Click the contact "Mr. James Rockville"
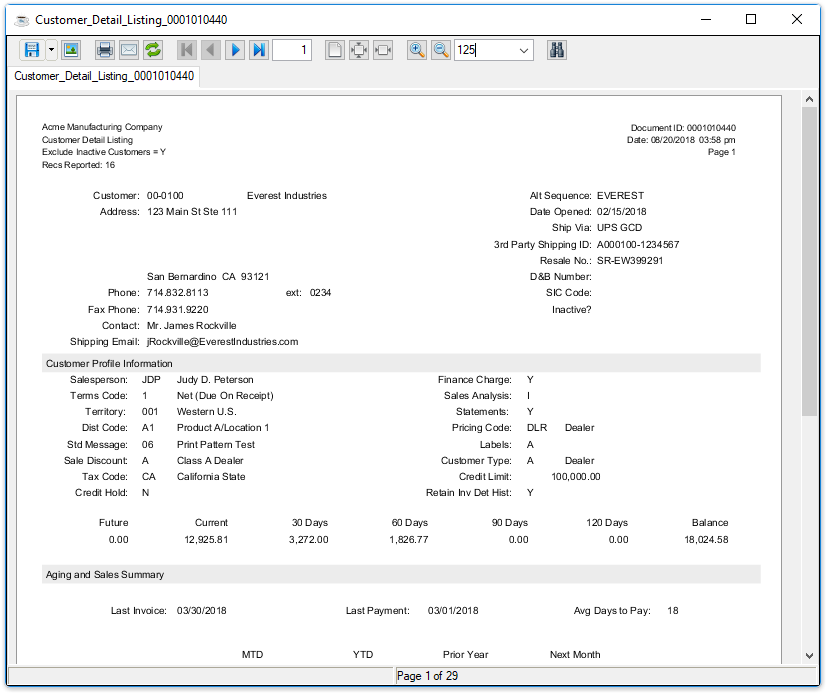Viewport: 830px width, 696px height. point(192,326)
